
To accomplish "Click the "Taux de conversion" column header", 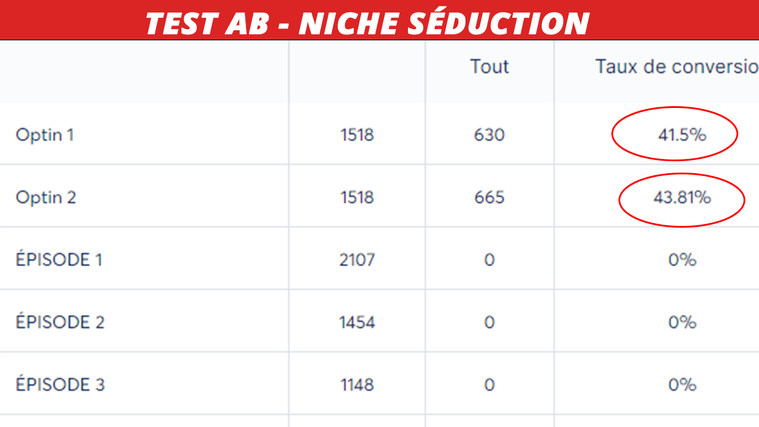I will click(x=676, y=67).
